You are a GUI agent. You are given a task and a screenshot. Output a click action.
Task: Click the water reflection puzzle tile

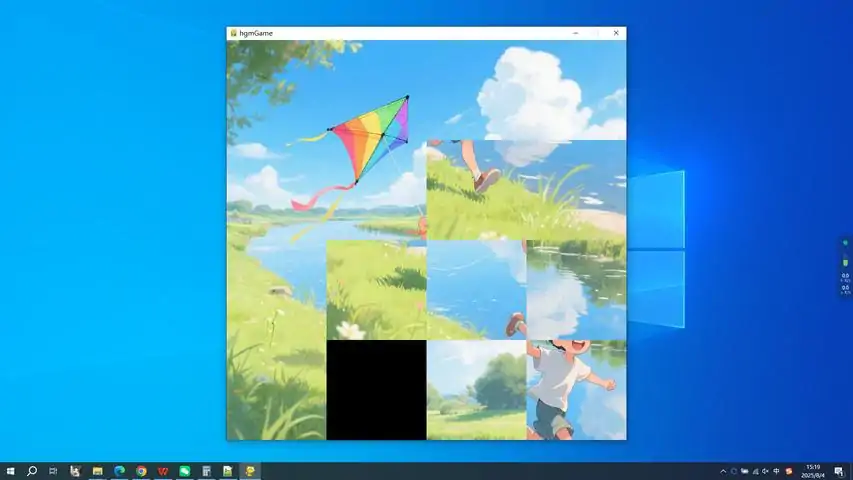pos(576,290)
